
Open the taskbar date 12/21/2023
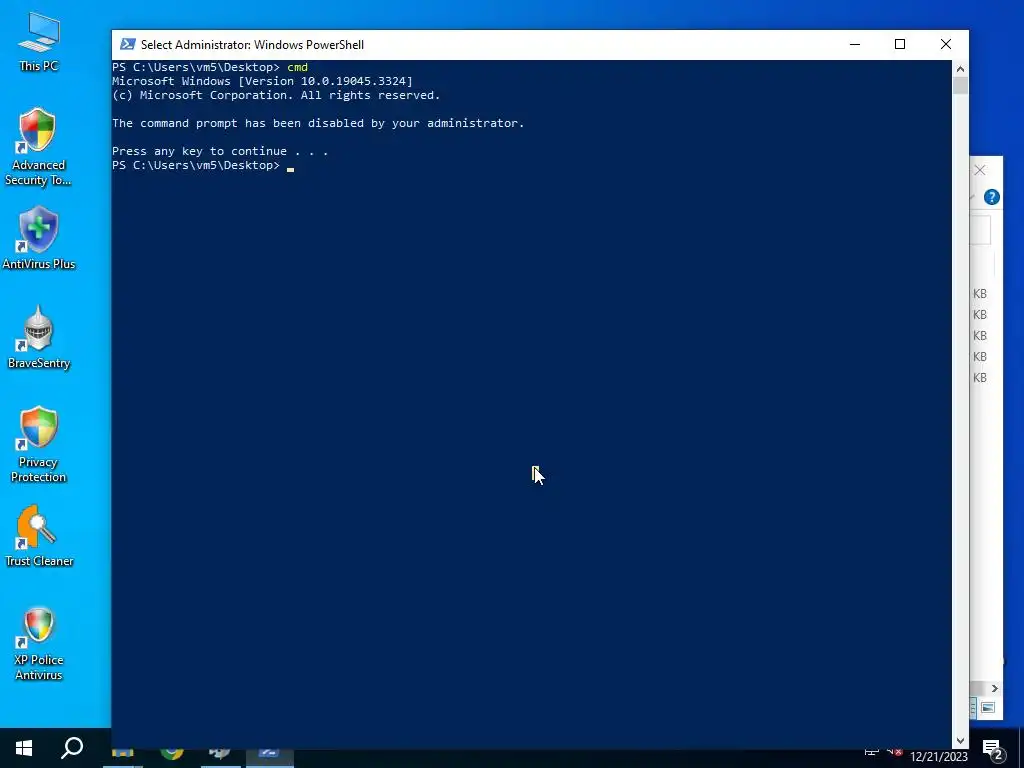[938, 757]
